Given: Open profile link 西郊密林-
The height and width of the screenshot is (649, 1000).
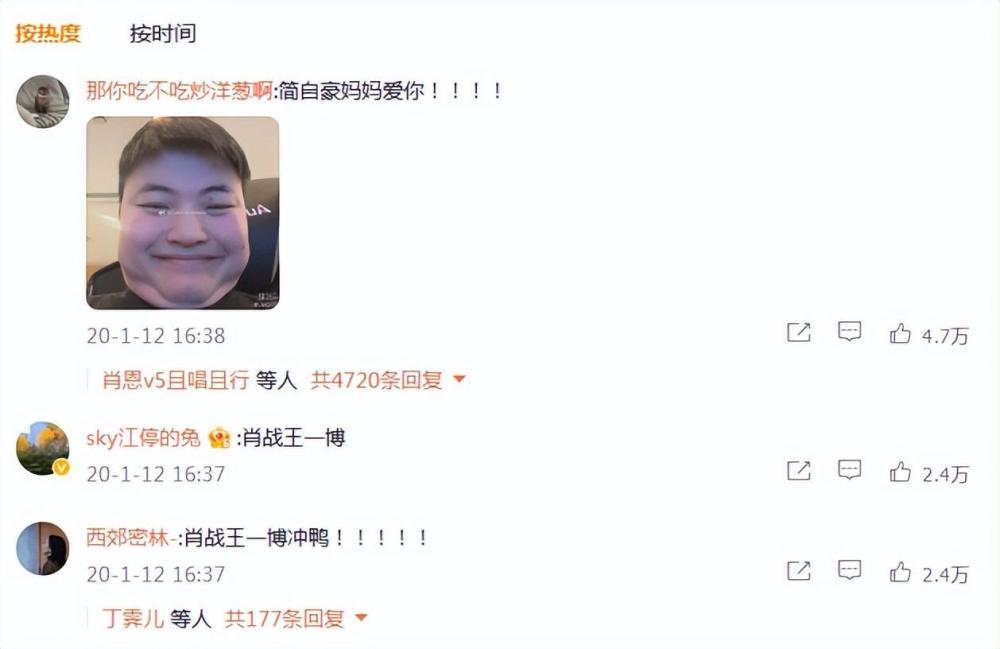Looking at the screenshot, I should pos(131,538).
